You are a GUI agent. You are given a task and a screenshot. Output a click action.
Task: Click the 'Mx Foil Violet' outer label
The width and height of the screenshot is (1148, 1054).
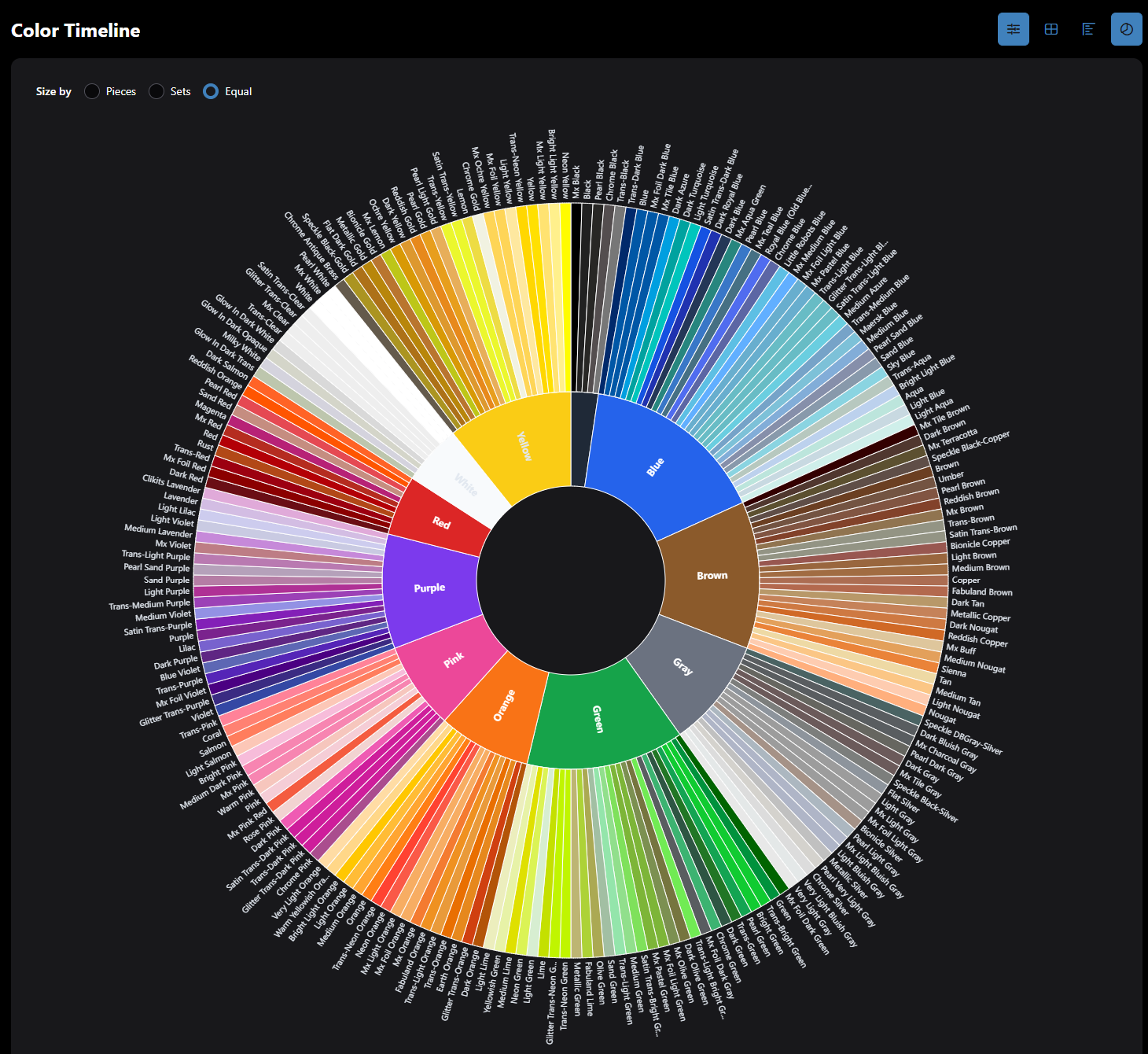click(x=182, y=698)
